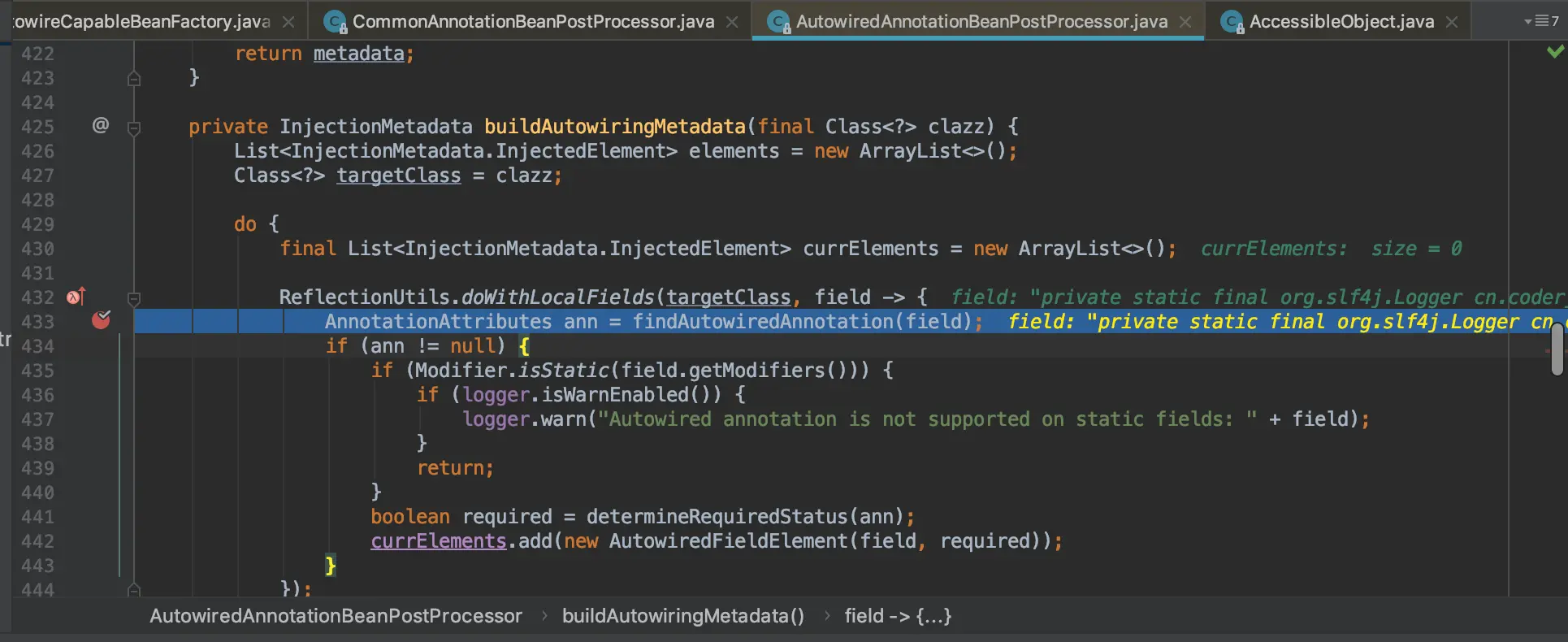Collapse the buildAutowiringMetadata method at line 425

point(134,128)
